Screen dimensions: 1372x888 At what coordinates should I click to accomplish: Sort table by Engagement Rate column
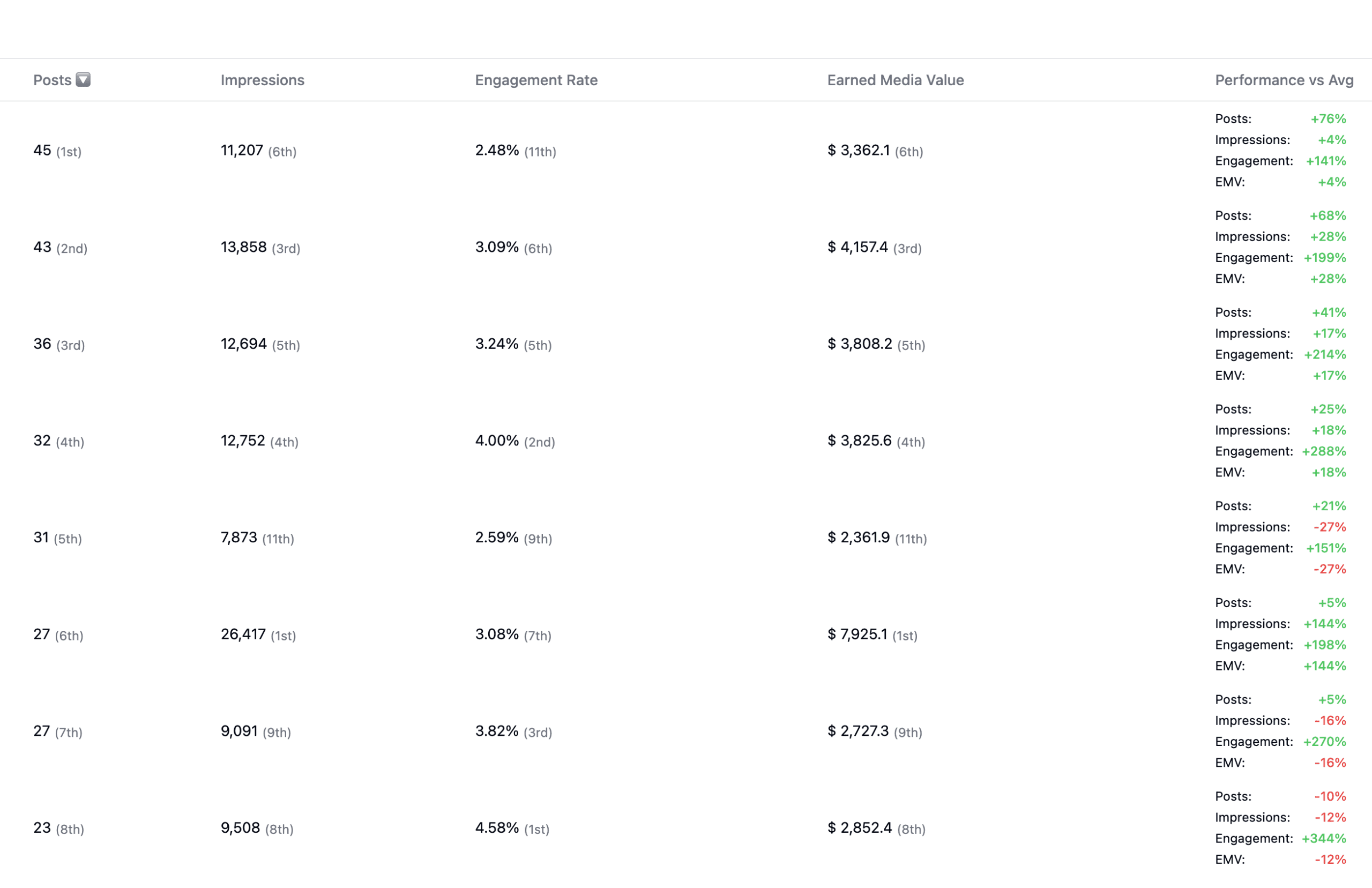(535, 79)
